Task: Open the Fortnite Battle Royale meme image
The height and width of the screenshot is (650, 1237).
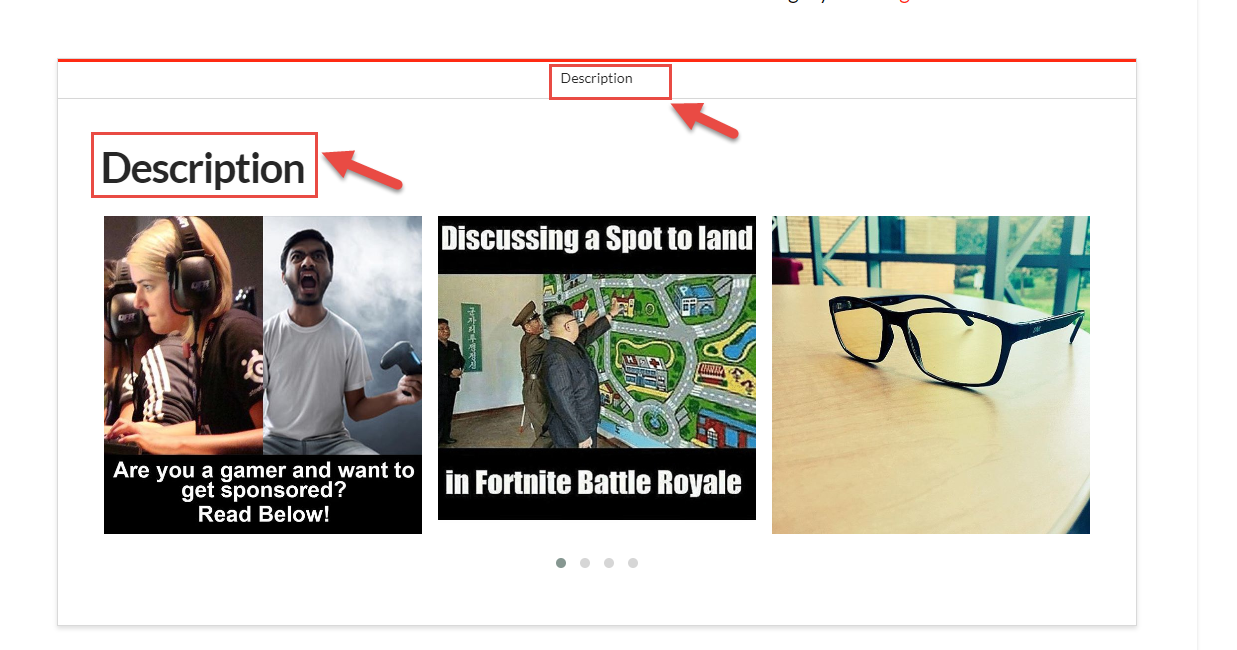Action: (x=597, y=368)
